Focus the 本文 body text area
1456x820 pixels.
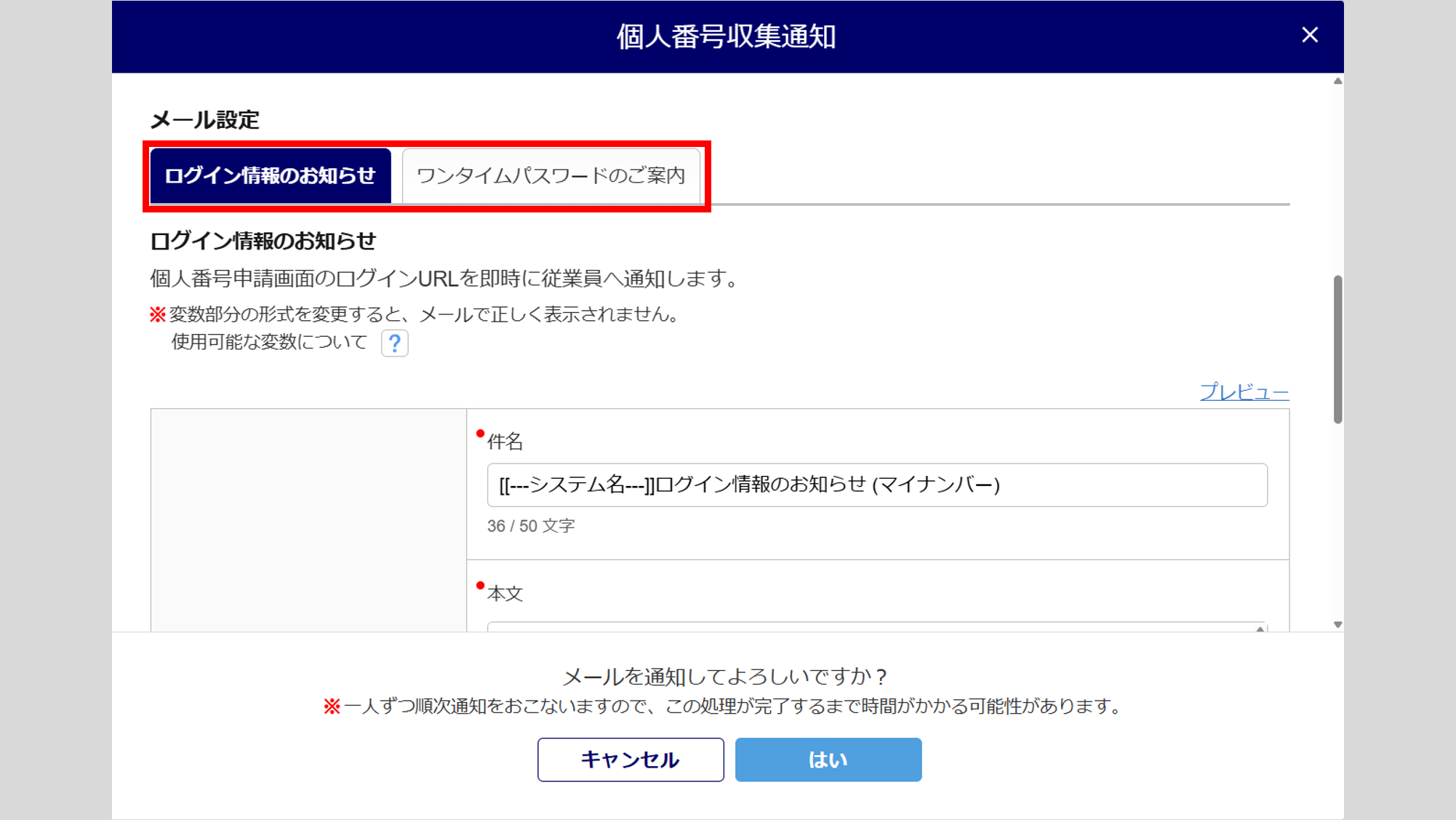(x=873, y=626)
